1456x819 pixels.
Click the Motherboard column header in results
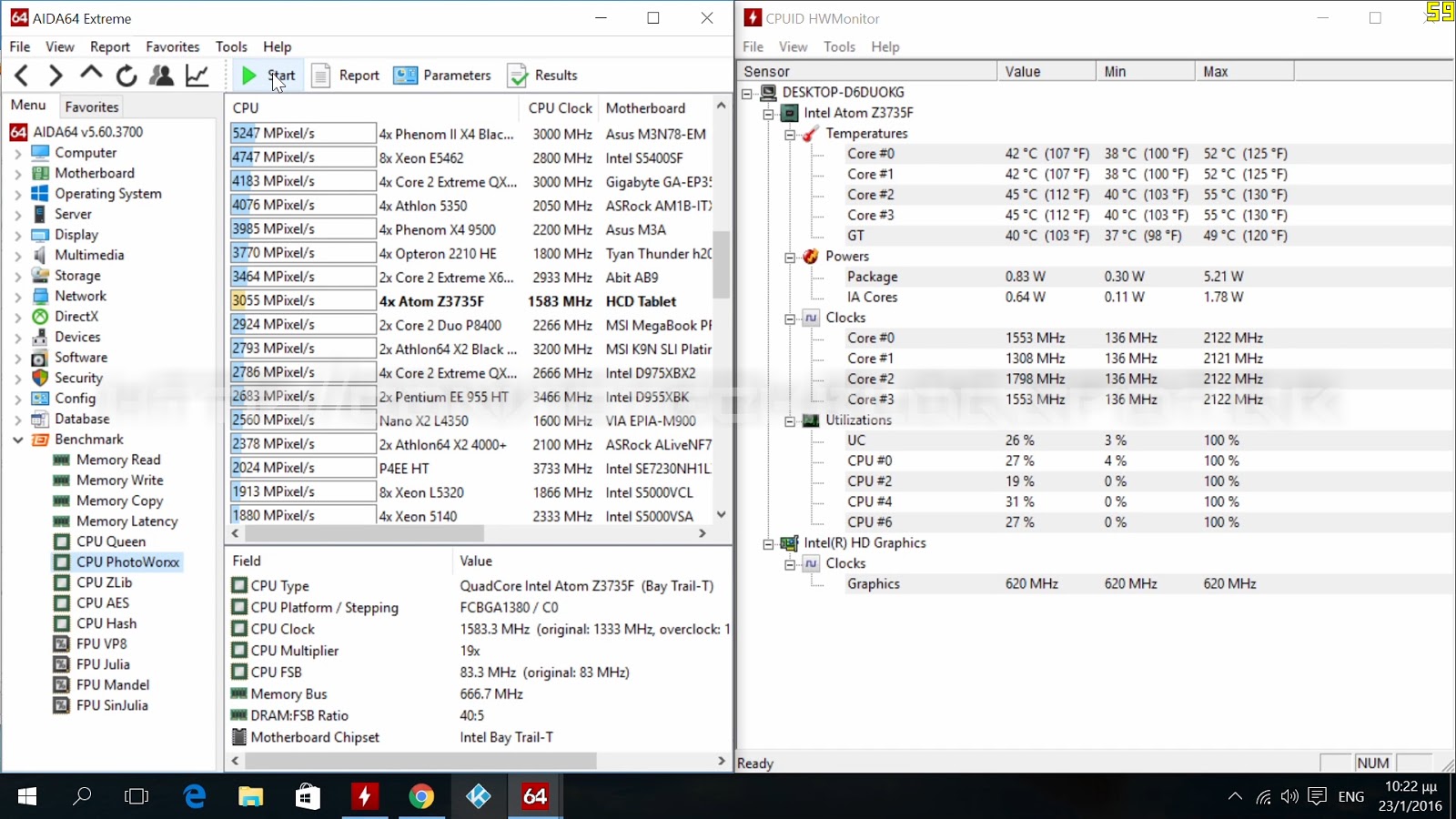pos(655,107)
